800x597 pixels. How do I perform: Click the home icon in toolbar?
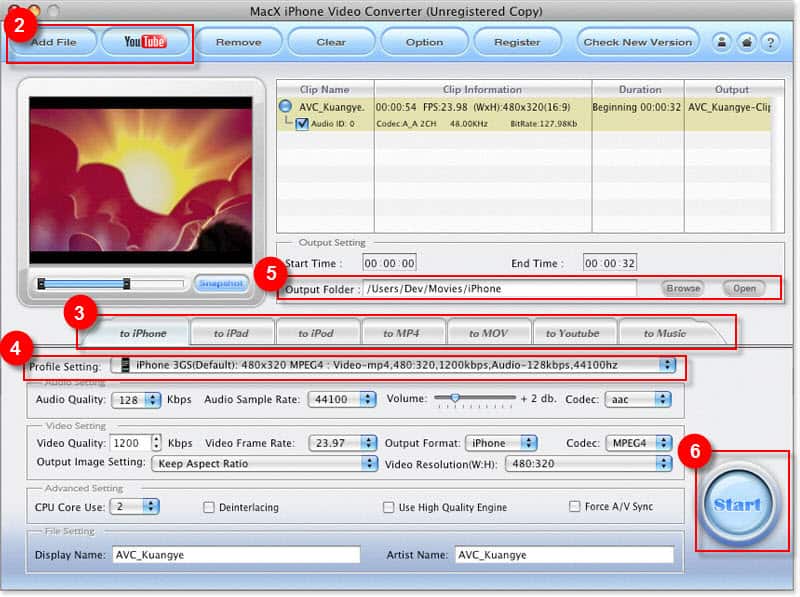click(x=746, y=42)
